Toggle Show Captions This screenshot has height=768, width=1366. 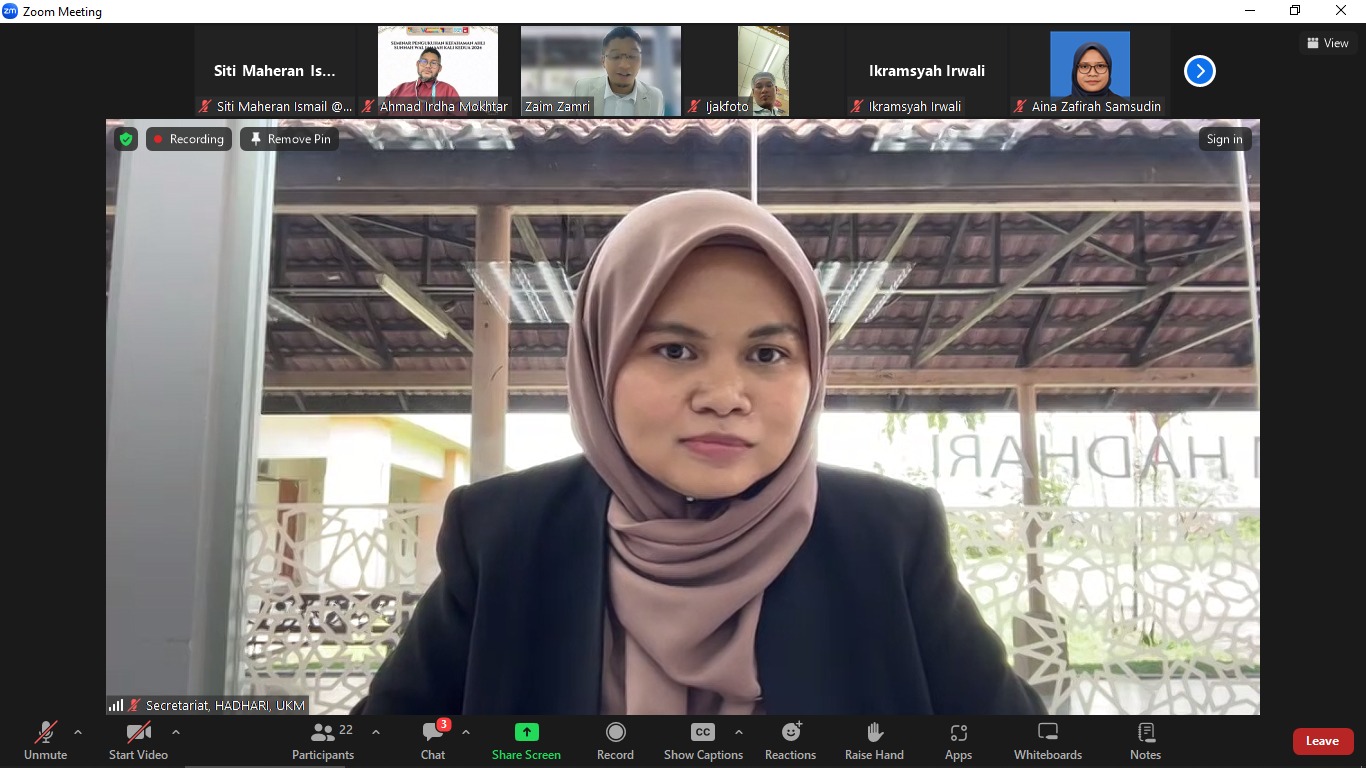[x=703, y=741]
